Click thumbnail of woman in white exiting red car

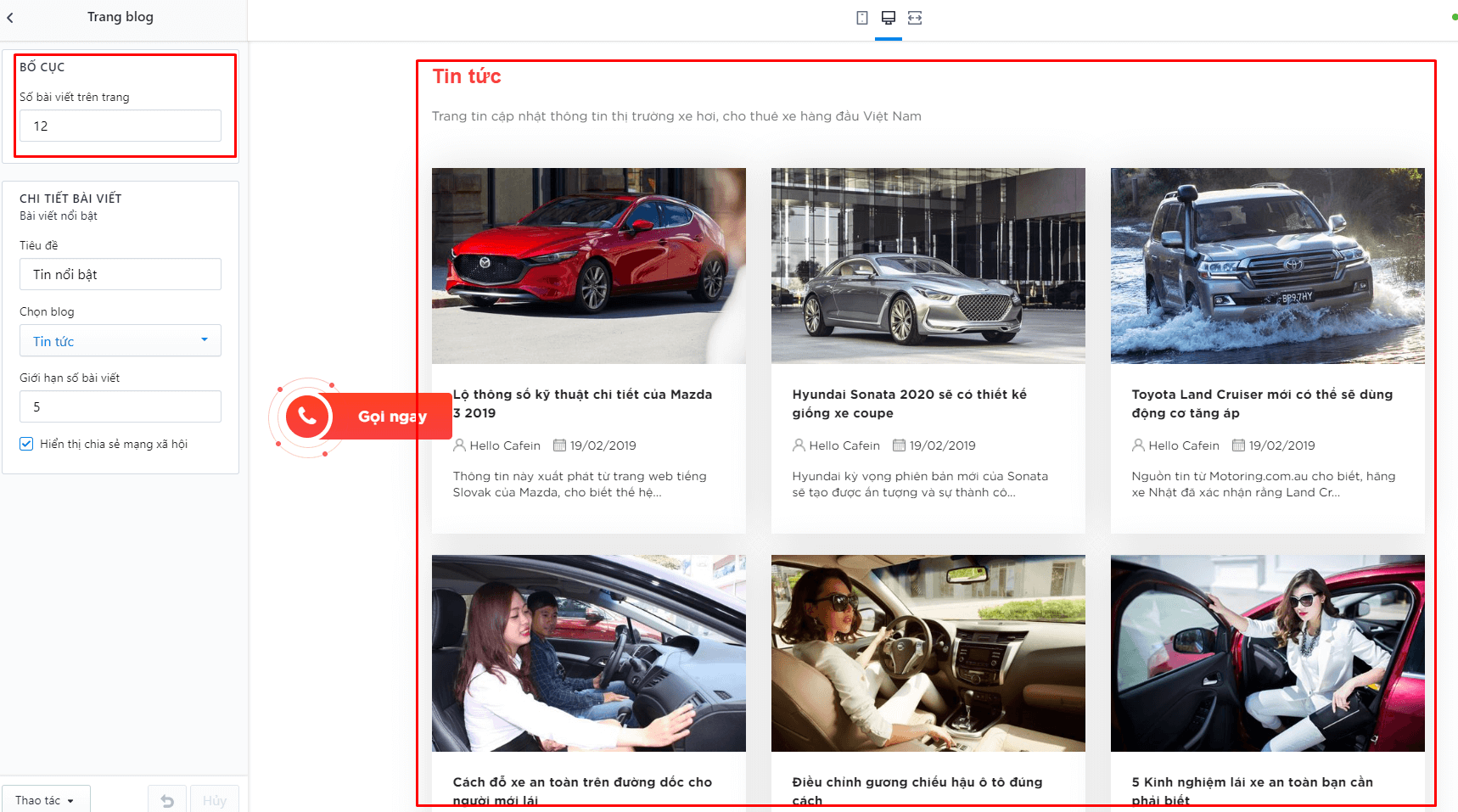[x=1268, y=653]
